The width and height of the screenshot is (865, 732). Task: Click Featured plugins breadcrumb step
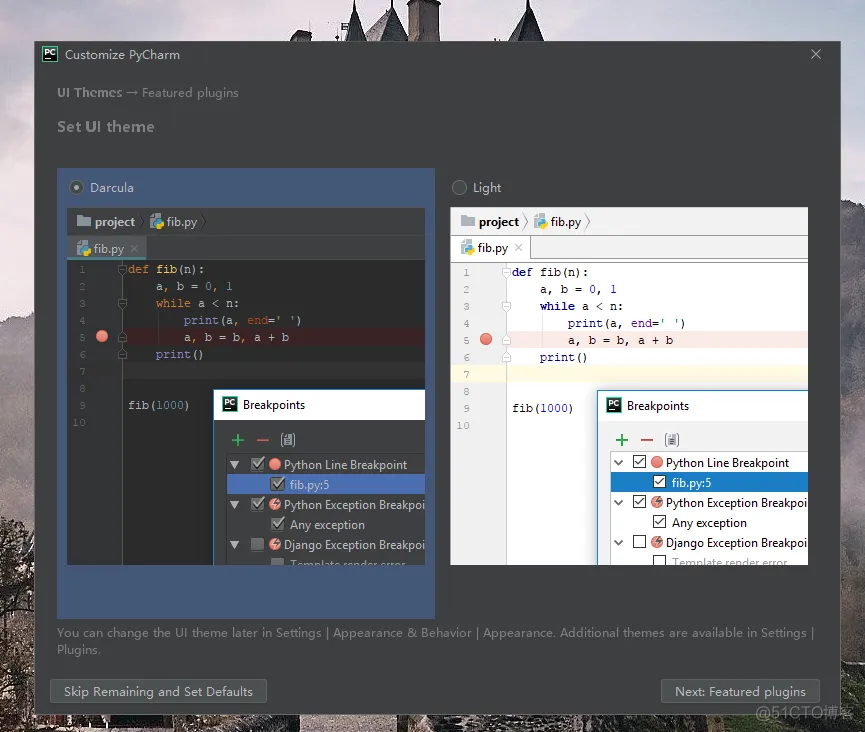point(190,93)
